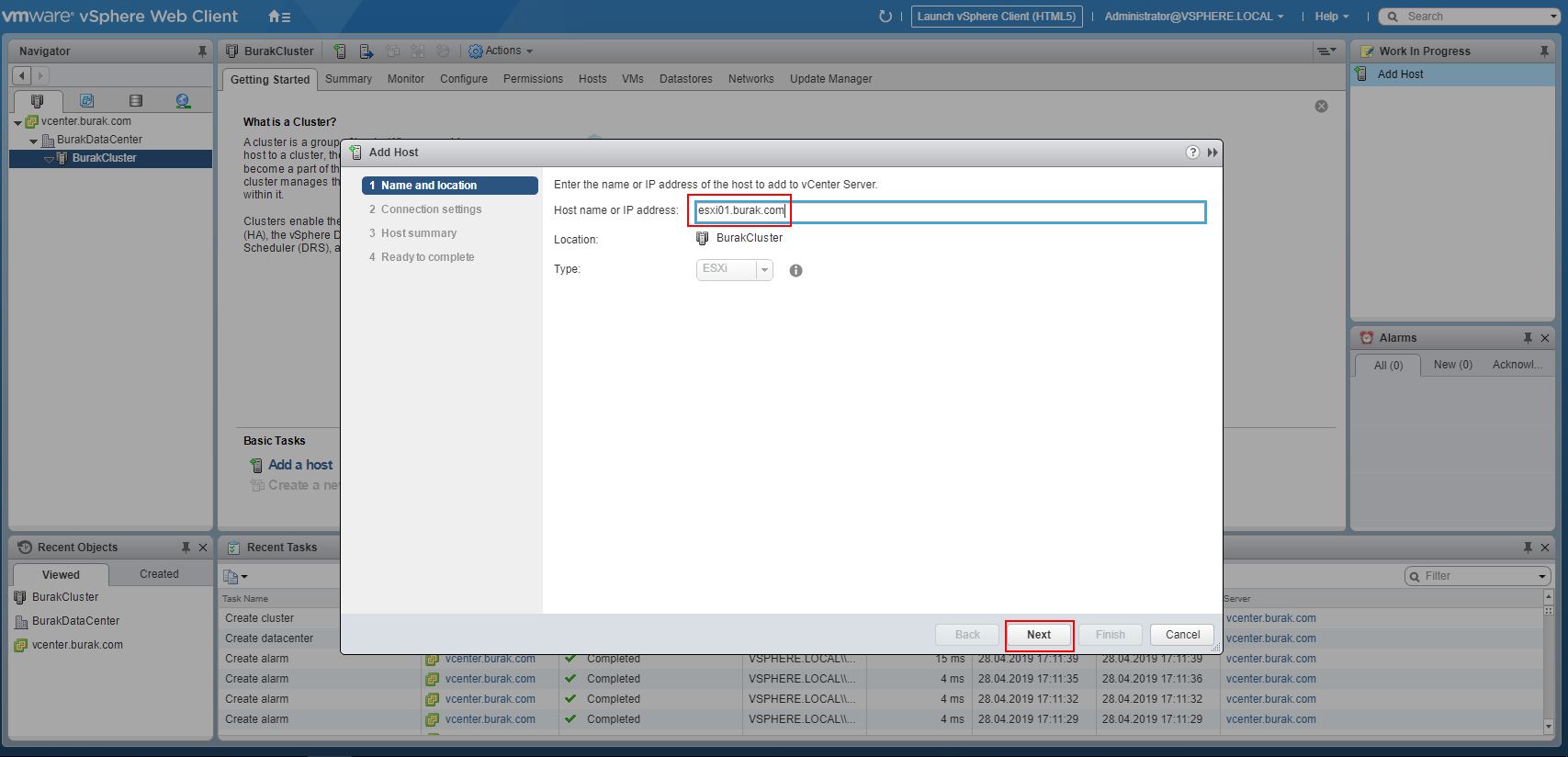Pin the Navigator panel
The width and height of the screenshot is (1568, 757).
(203, 51)
